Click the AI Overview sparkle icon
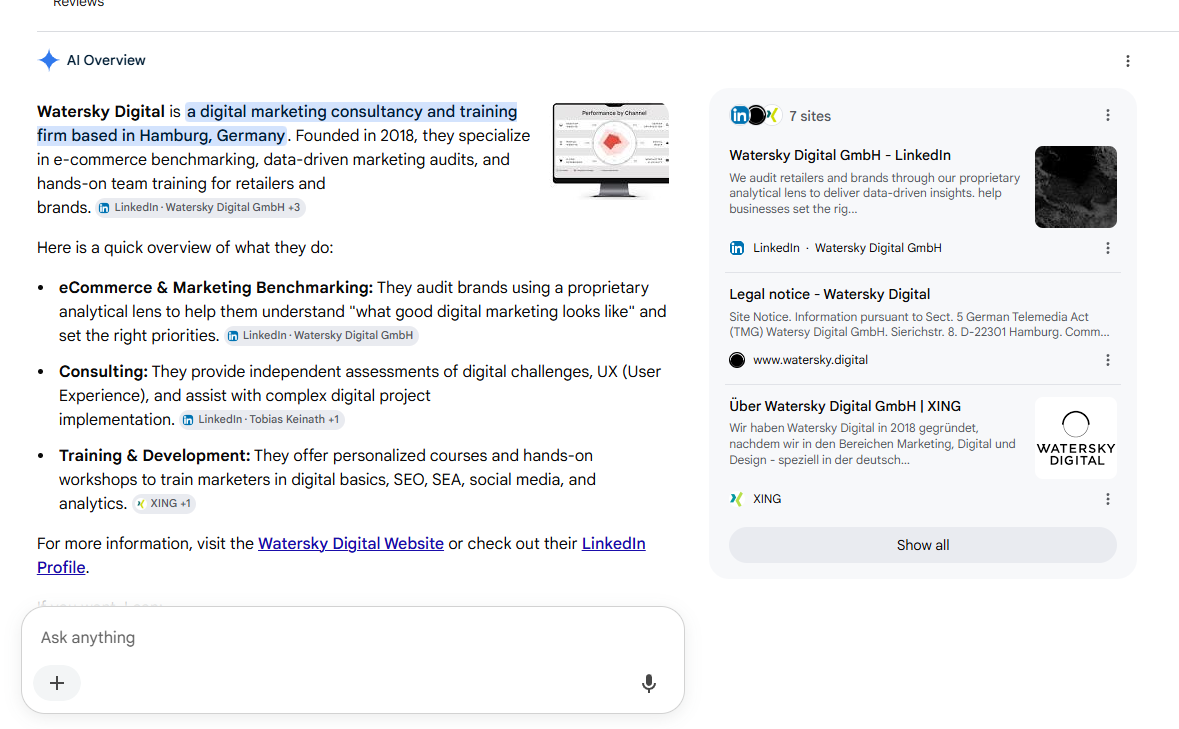 pyautogui.click(x=48, y=60)
